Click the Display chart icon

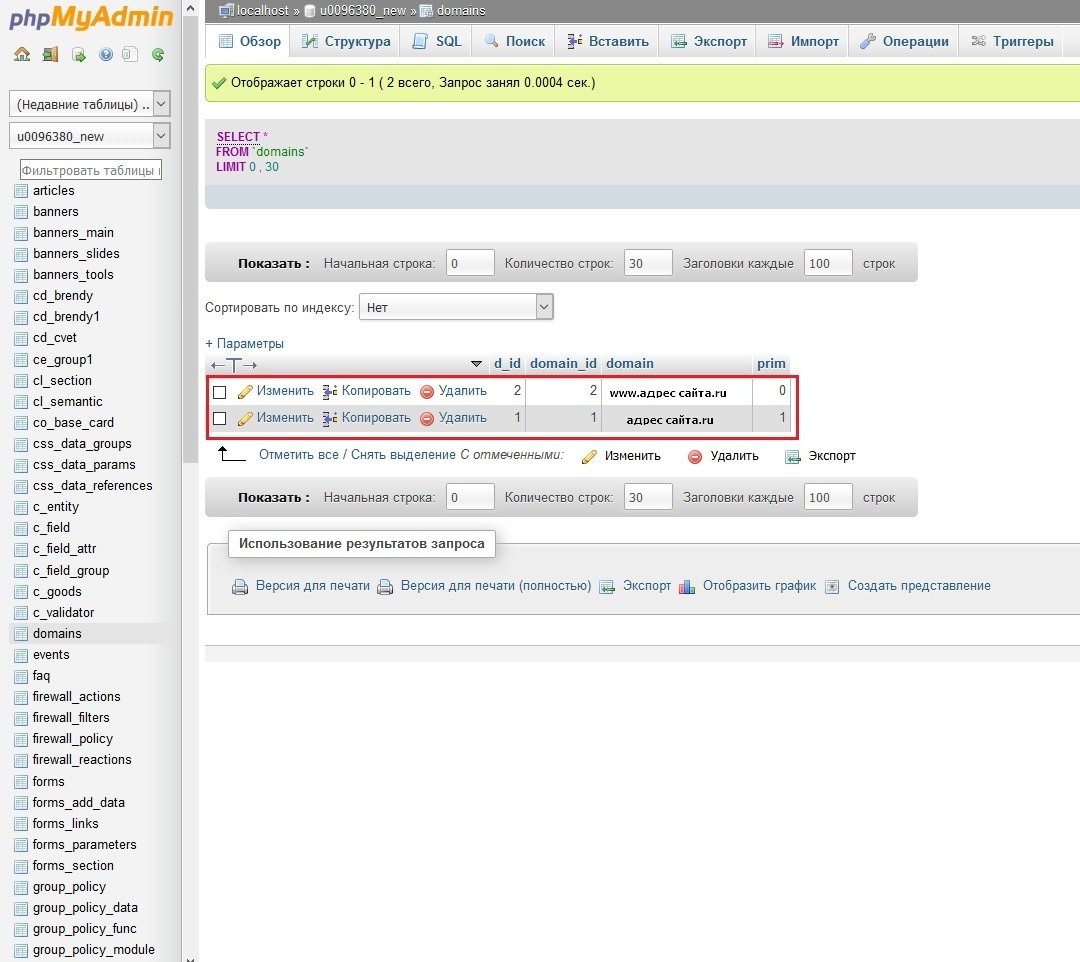[x=687, y=587]
